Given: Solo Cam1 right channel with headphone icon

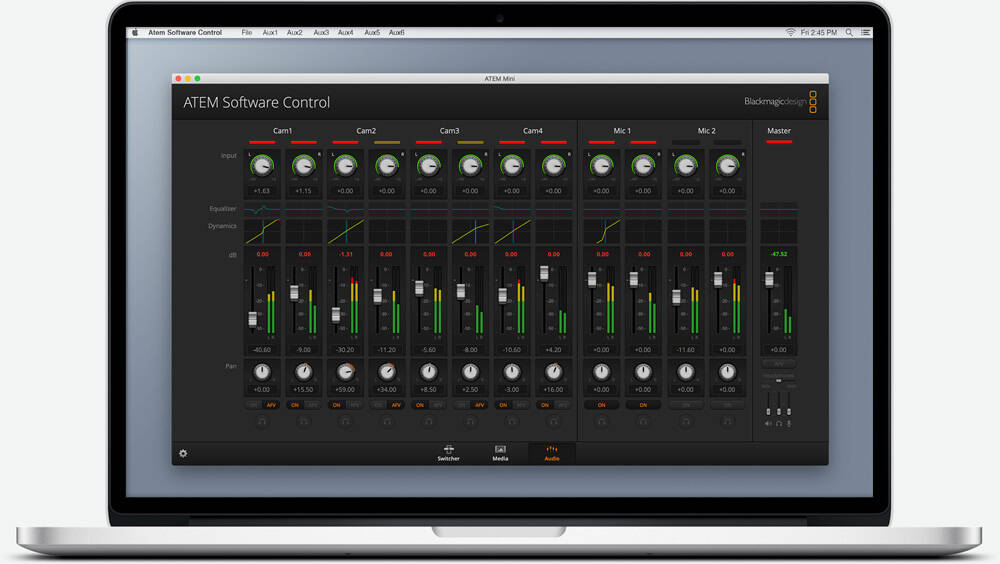Looking at the screenshot, I should [304, 421].
